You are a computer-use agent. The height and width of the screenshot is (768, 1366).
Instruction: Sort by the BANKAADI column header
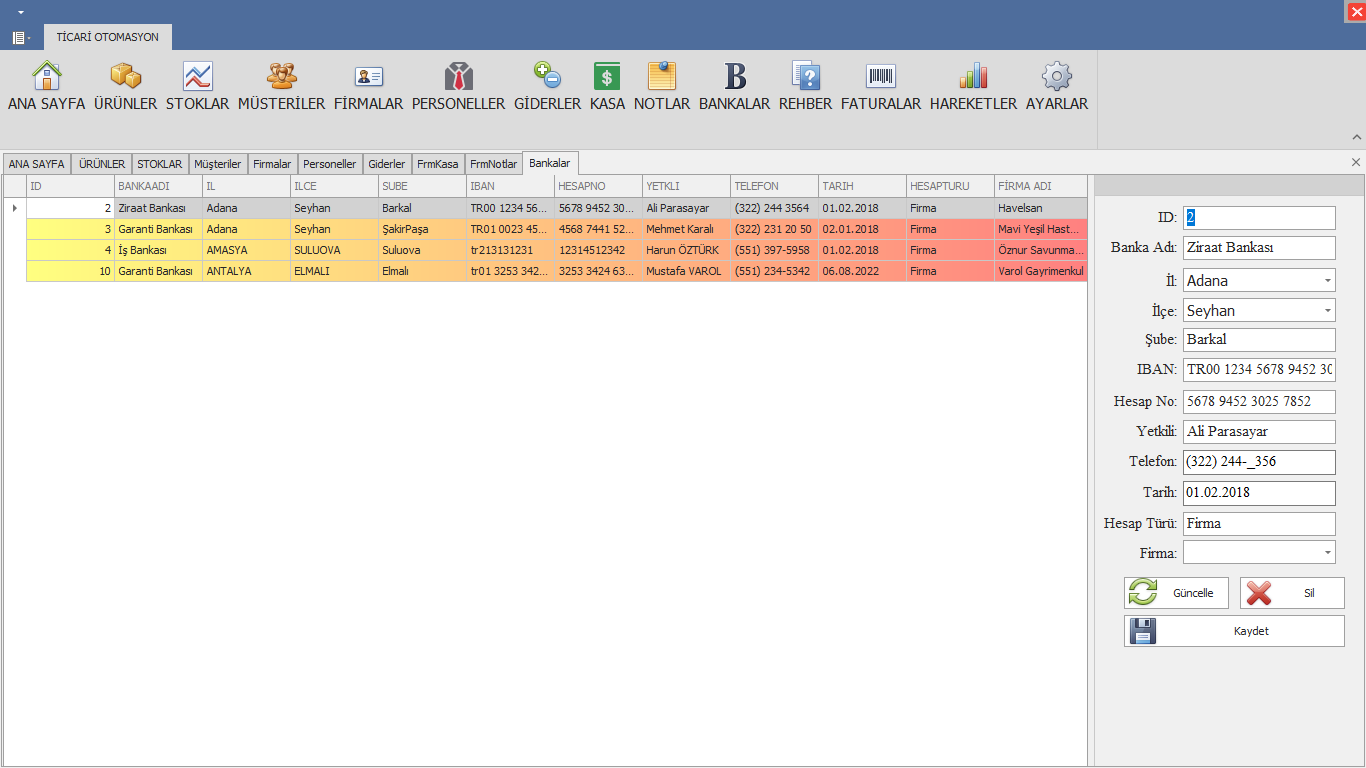coord(158,186)
